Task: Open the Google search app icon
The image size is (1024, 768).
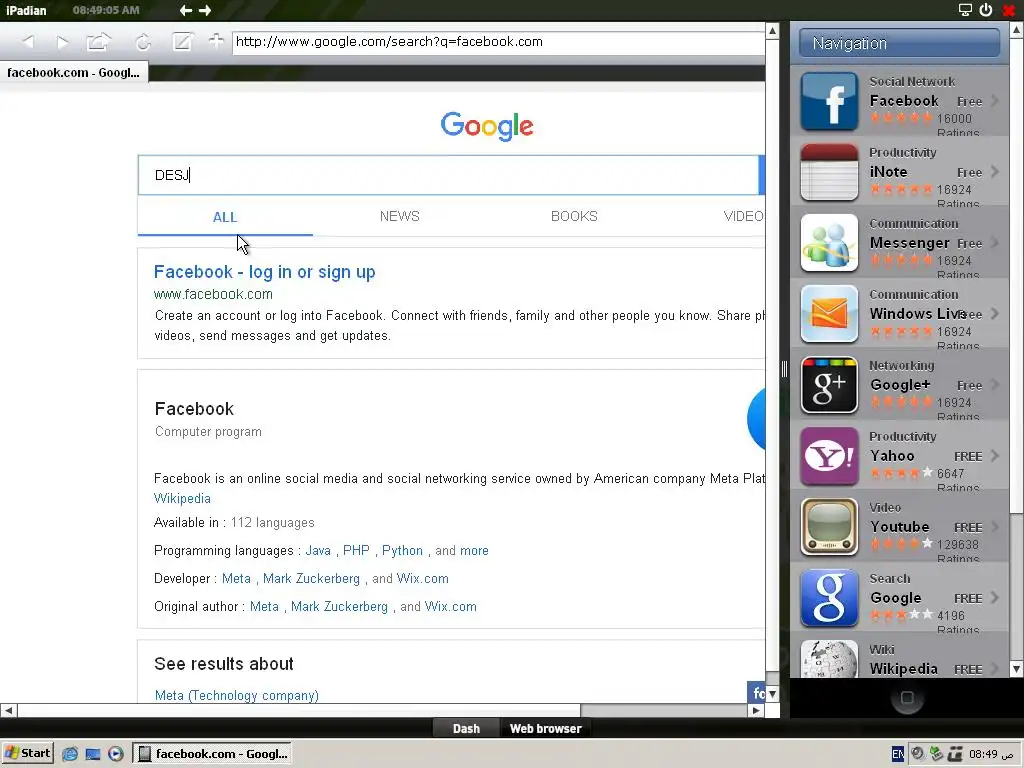Action: (x=829, y=598)
